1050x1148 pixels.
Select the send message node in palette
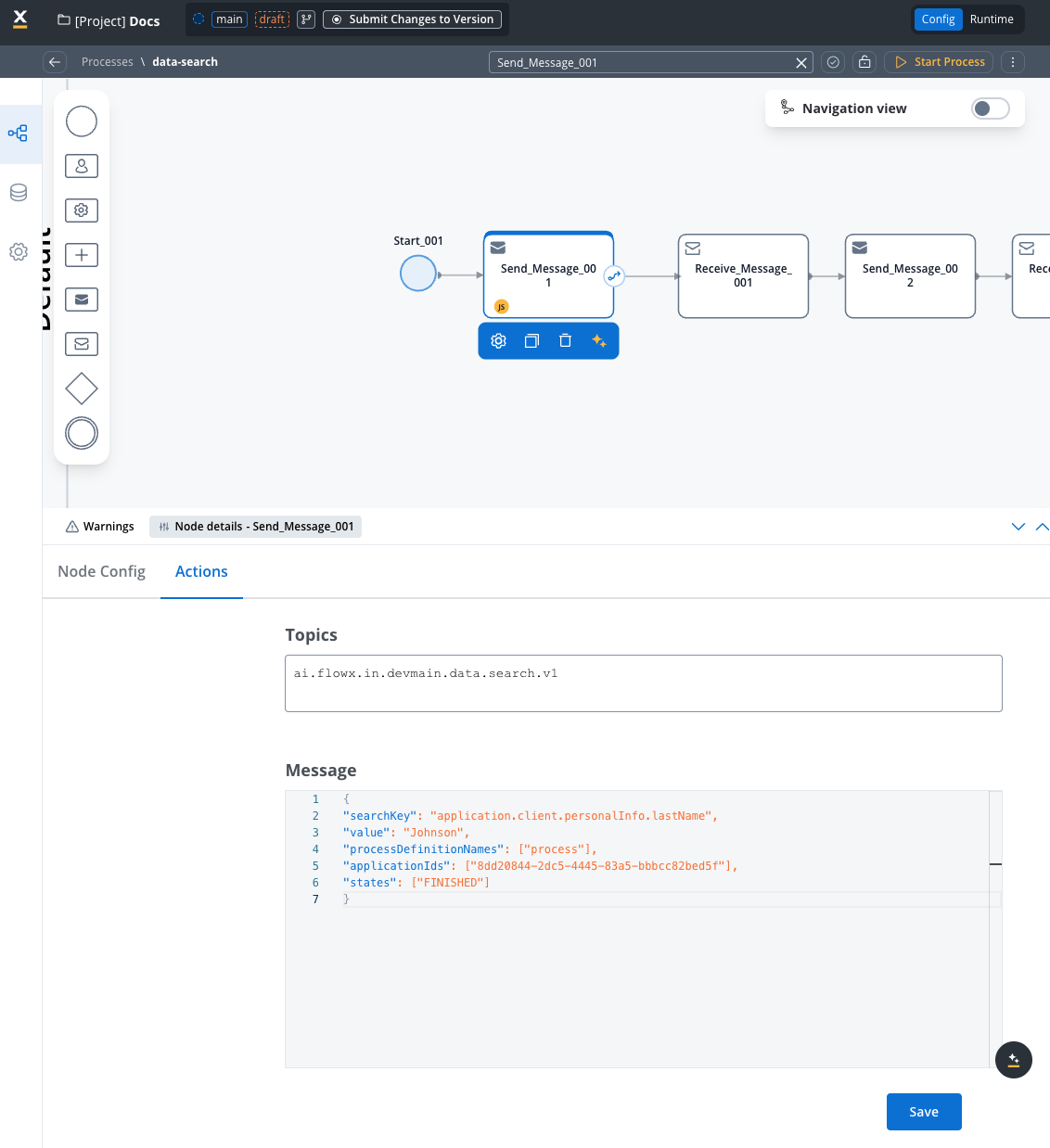click(x=82, y=300)
